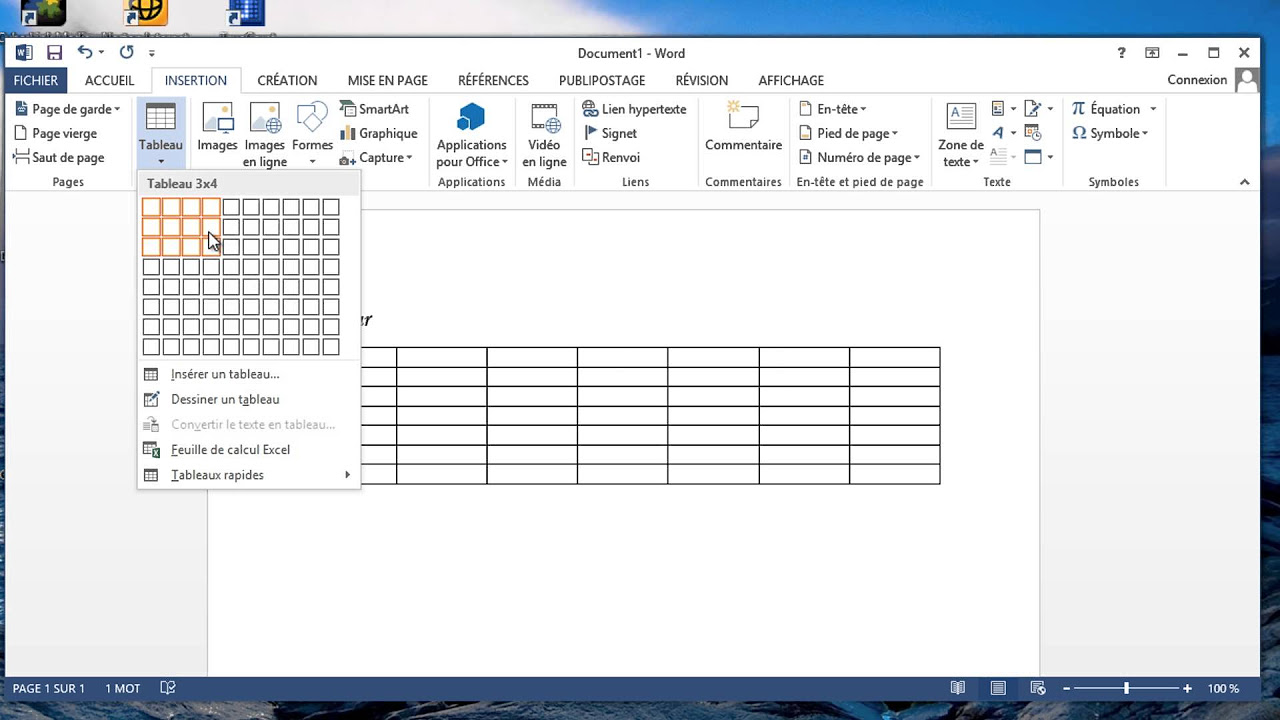
Task: Click the top-right cell of the document table
Action: 895,358
